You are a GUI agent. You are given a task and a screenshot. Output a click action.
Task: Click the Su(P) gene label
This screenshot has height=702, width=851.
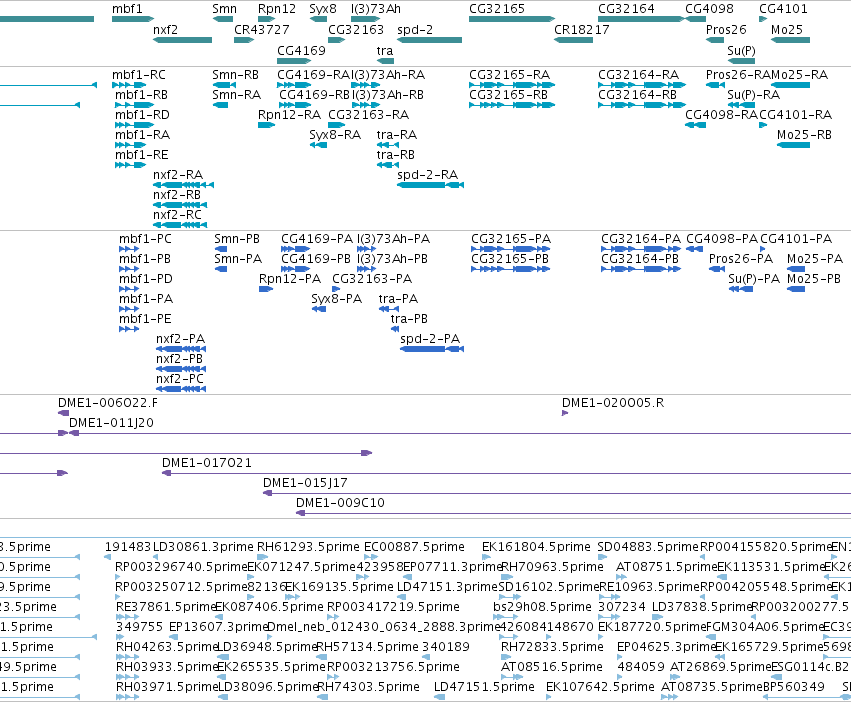741,50
